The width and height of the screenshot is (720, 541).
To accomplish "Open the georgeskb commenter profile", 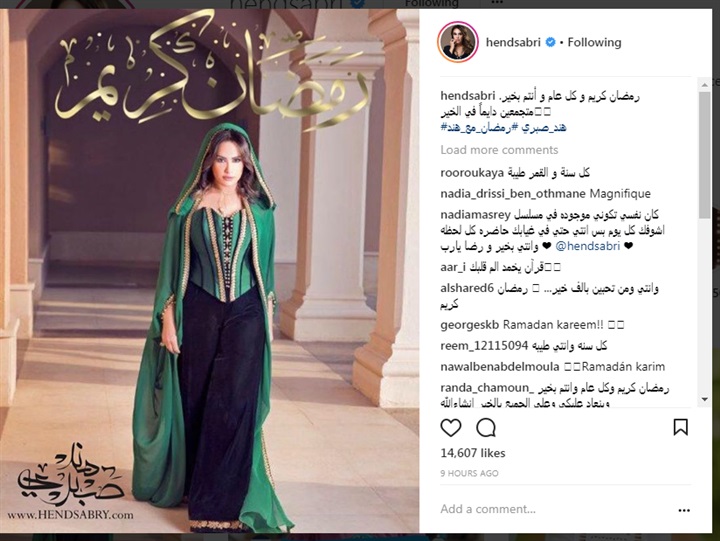I will click(x=469, y=325).
